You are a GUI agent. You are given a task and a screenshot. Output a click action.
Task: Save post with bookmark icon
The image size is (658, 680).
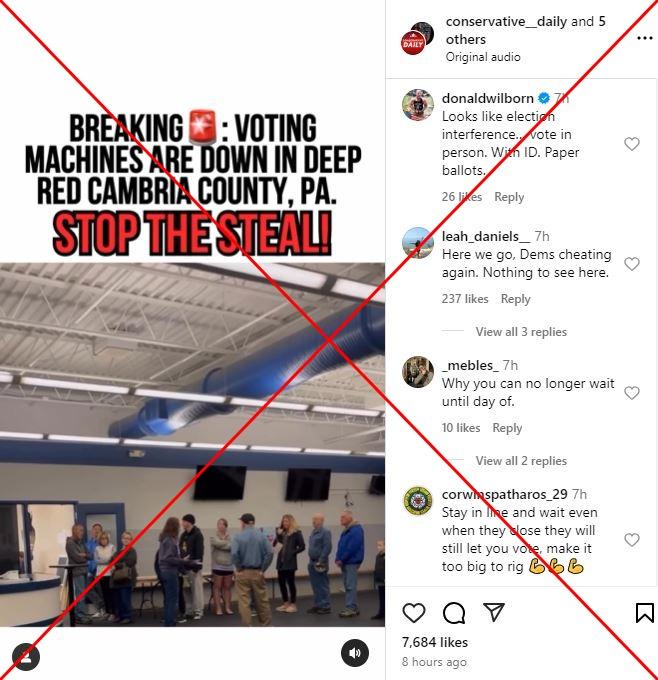coord(644,613)
